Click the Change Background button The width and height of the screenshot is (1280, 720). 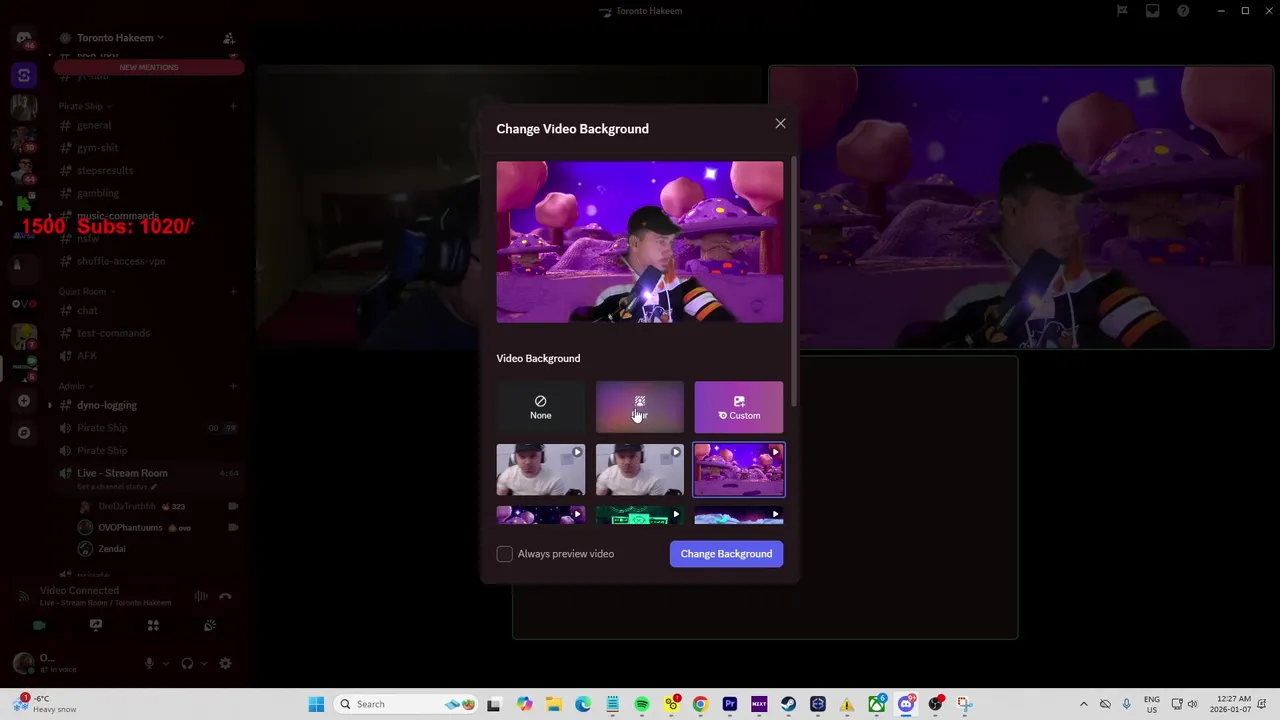coord(726,554)
